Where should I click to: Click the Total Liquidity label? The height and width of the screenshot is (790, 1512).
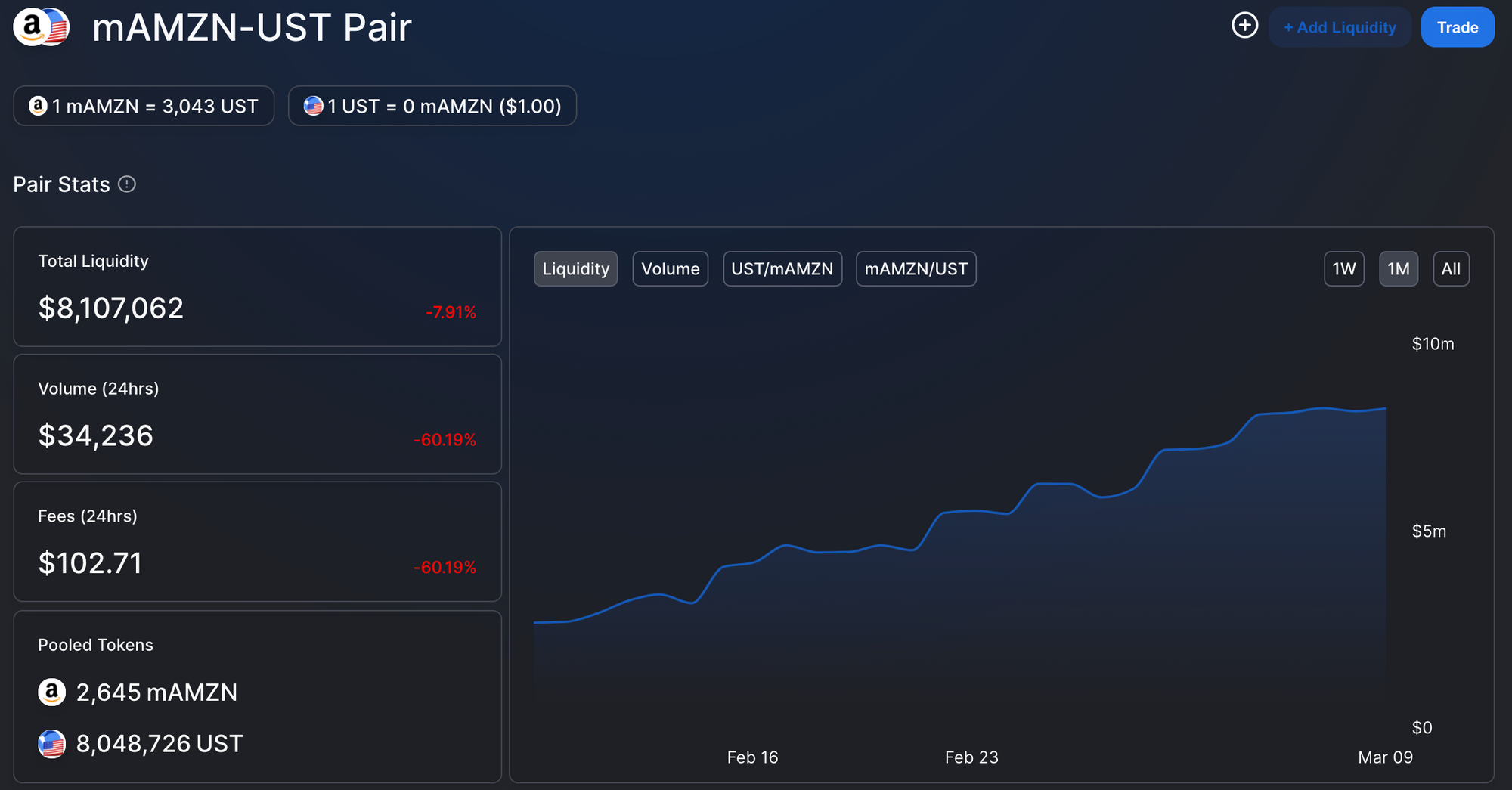[93, 261]
